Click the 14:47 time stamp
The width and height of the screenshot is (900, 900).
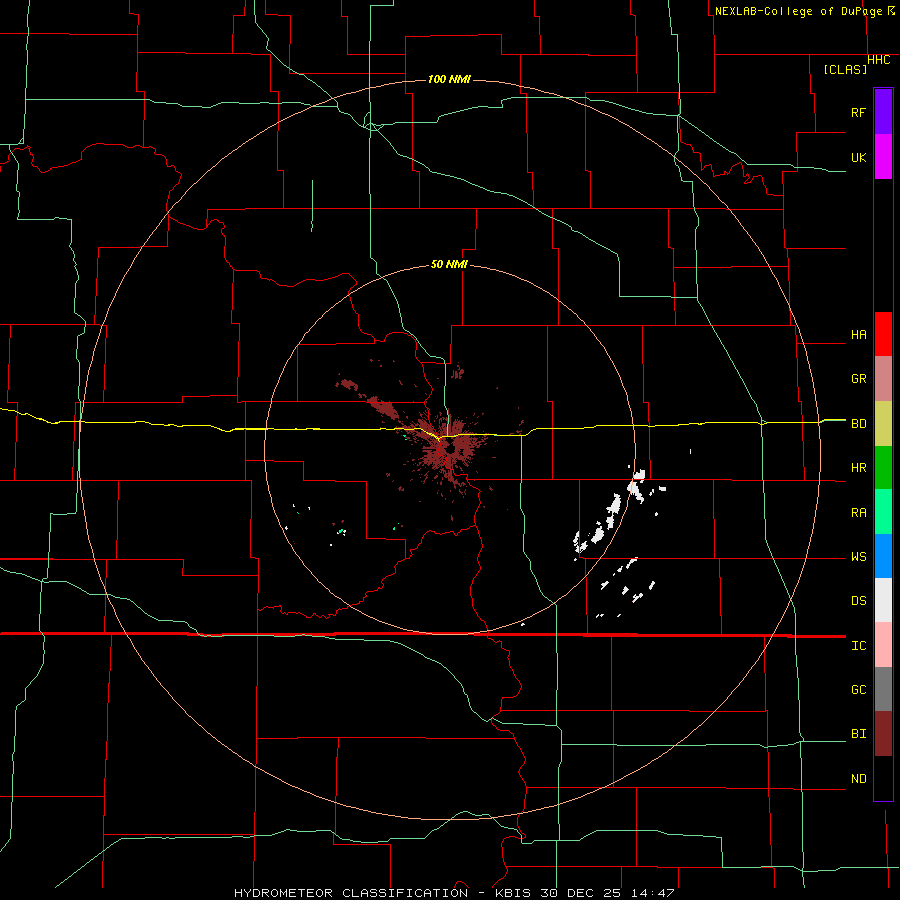click(651, 893)
